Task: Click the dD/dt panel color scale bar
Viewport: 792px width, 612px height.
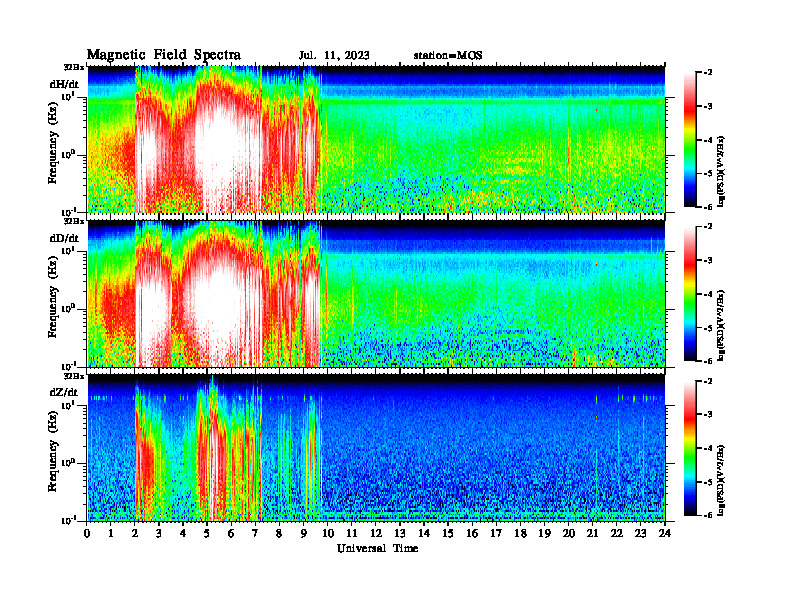Action: [x=689, y=294]
